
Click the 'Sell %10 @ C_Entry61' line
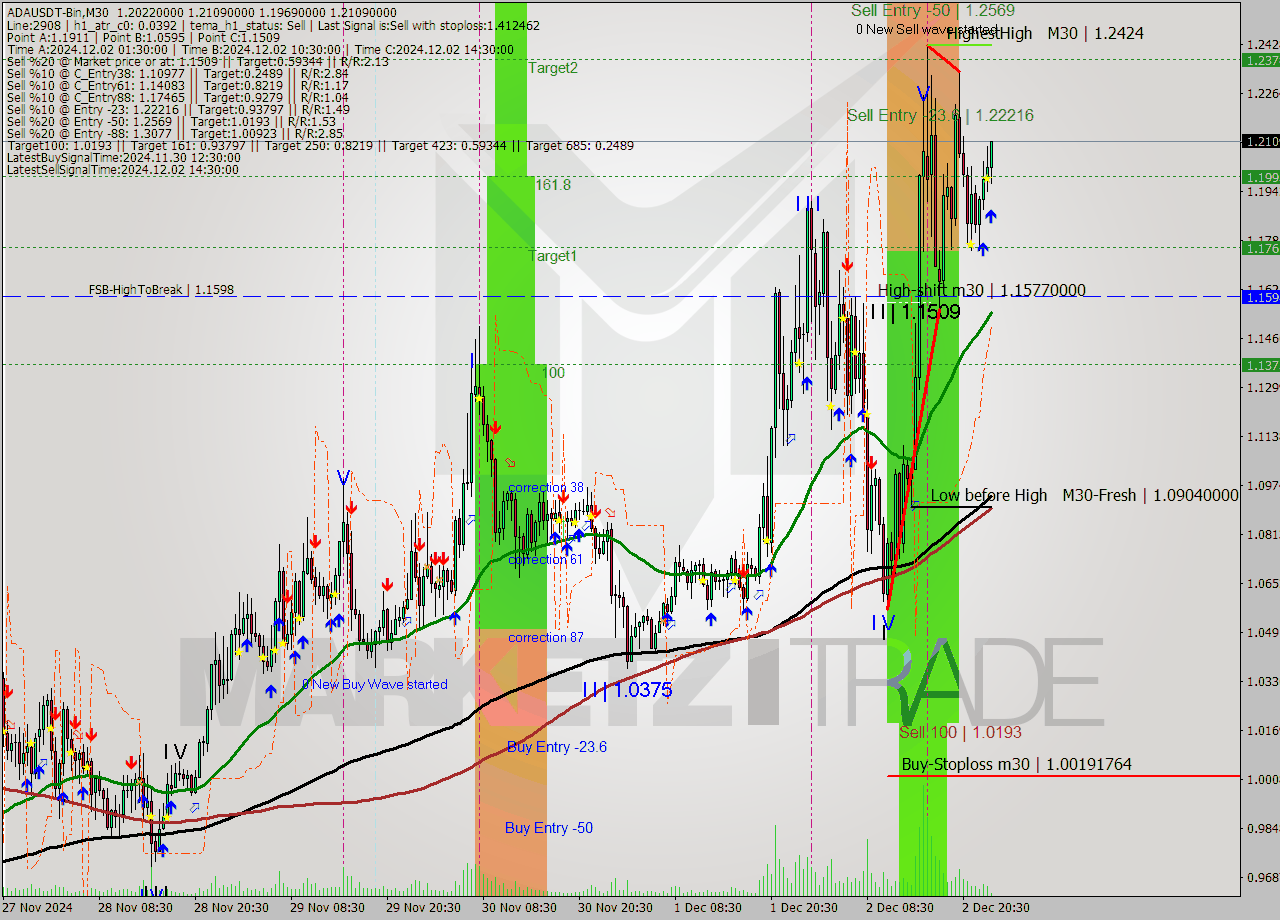click(177, 86)
